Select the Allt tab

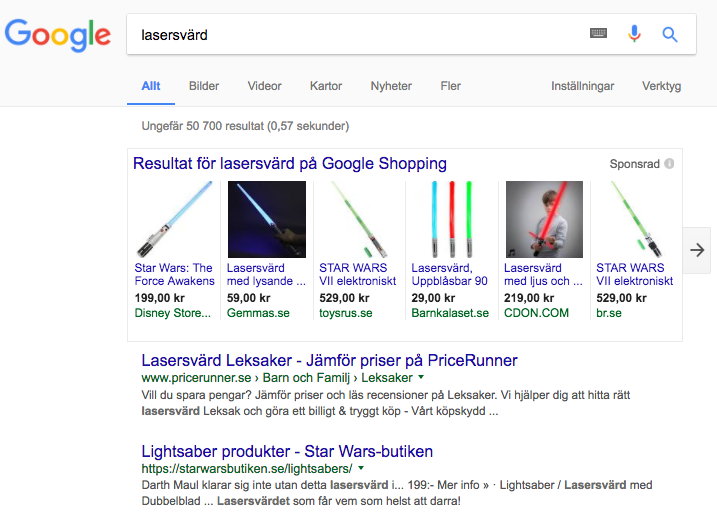[151, 86]
